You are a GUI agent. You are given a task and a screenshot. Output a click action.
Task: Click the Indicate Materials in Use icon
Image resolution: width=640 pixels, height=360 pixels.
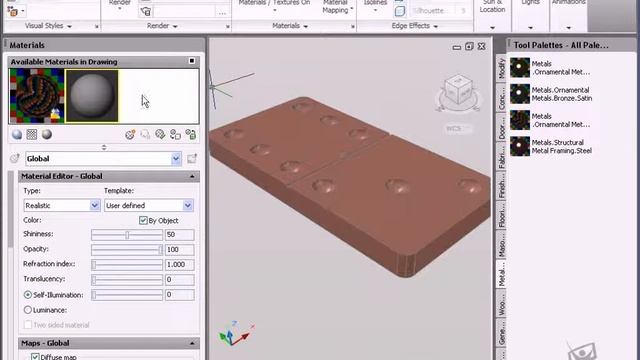pos(160,135)
